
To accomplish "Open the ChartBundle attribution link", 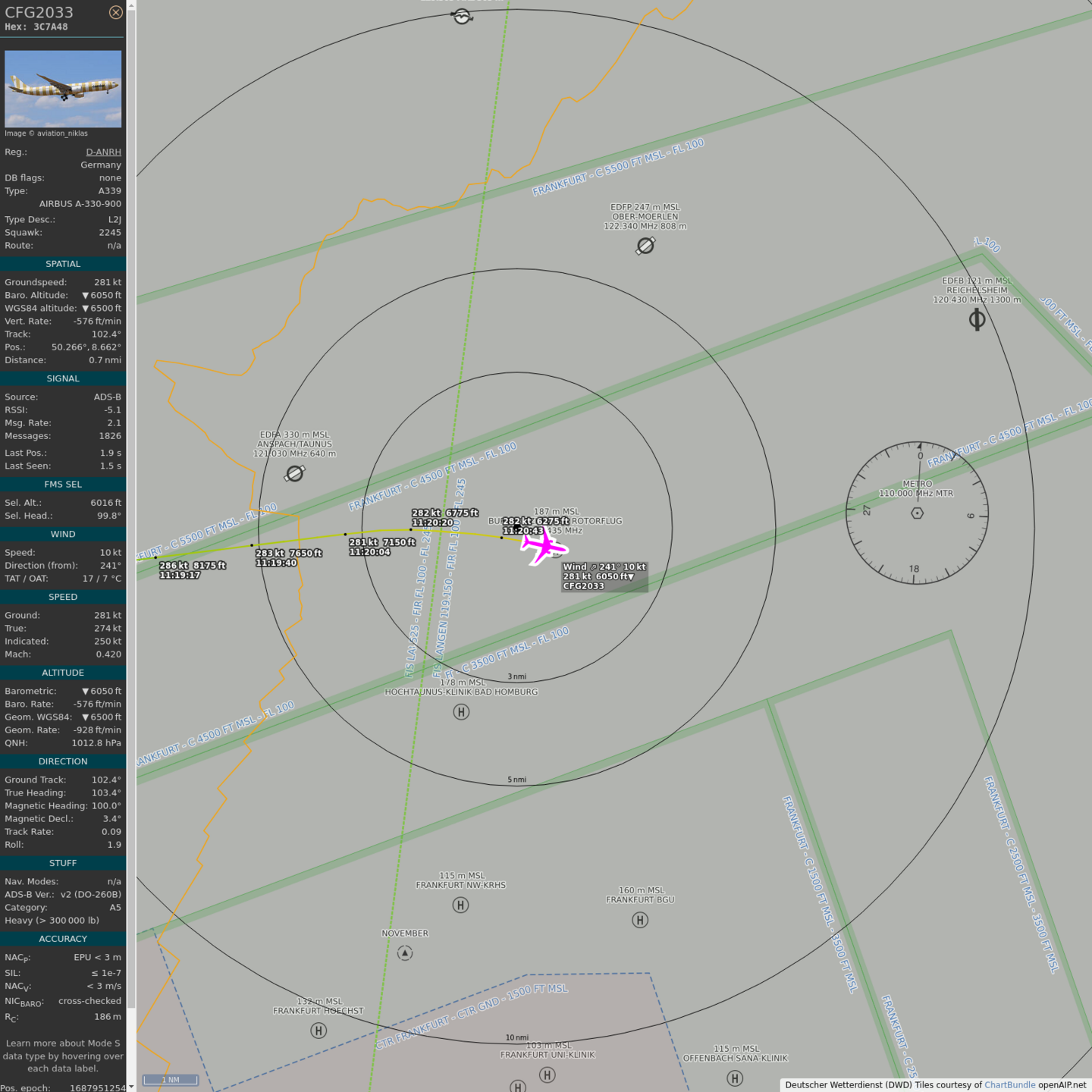I will click(x=1009, y=1085).
